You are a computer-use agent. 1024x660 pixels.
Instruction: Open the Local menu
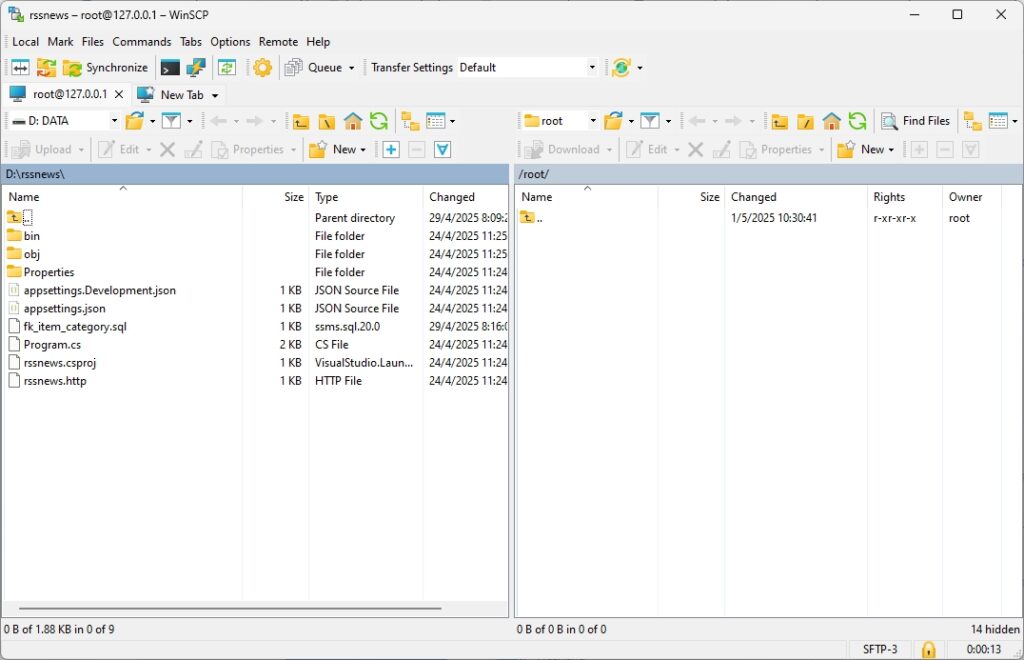[25, 42]
